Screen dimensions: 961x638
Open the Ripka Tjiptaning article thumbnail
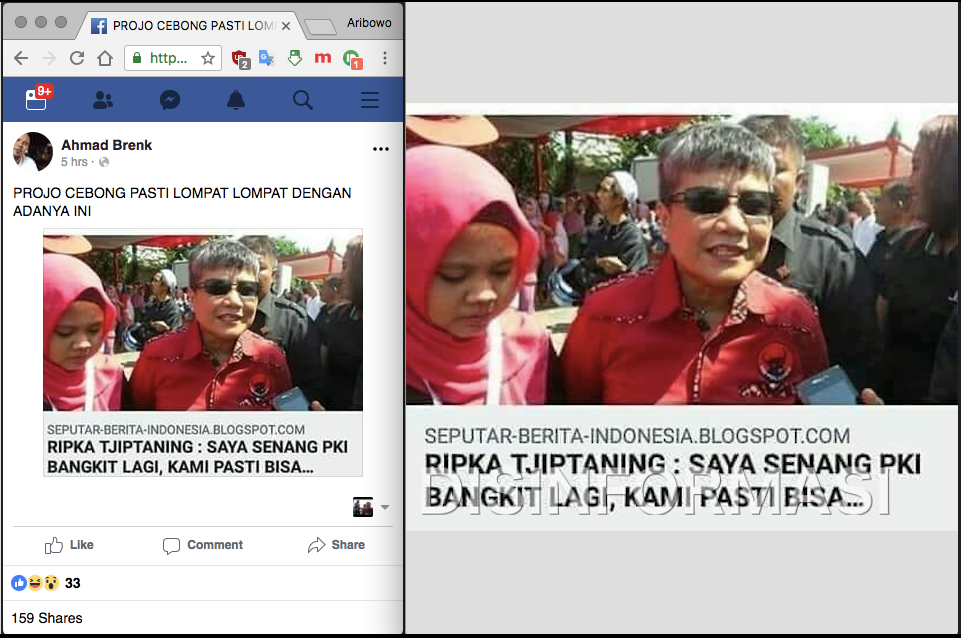(x=202, y=321)
